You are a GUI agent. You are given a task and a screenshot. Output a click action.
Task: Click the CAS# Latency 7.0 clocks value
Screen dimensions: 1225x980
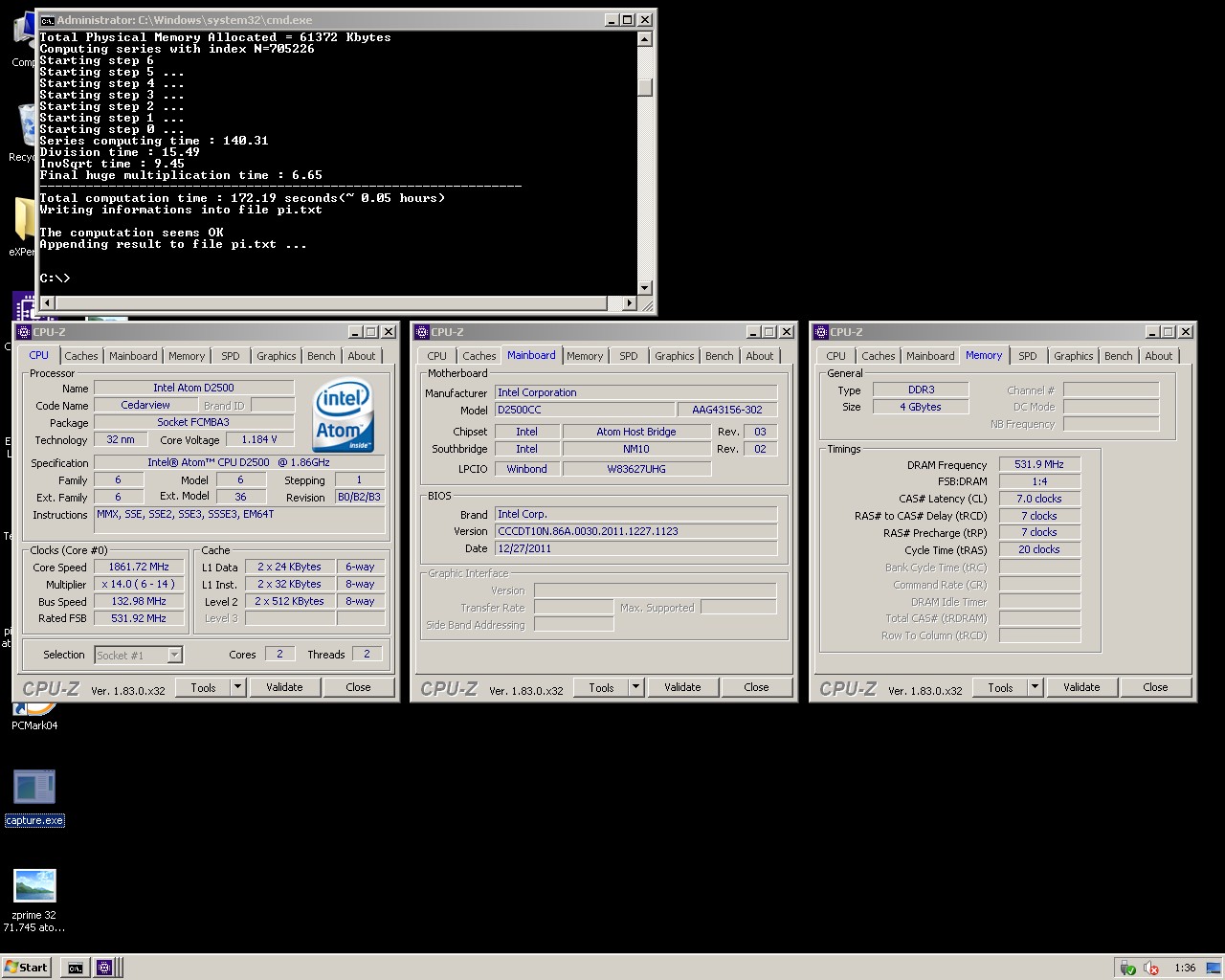click(x=1039, y=499)
